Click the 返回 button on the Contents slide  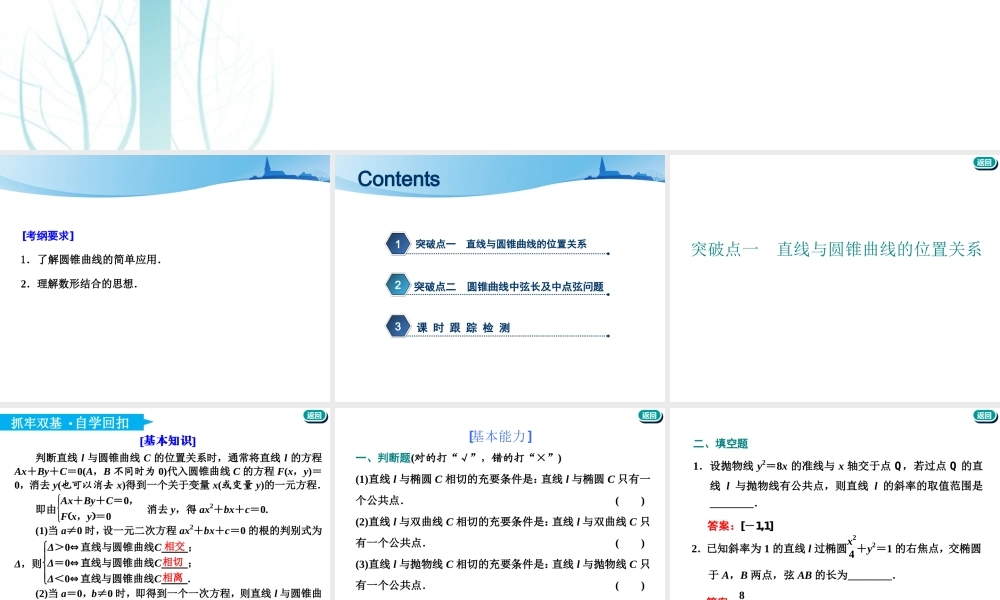click(x=650, y=162)
